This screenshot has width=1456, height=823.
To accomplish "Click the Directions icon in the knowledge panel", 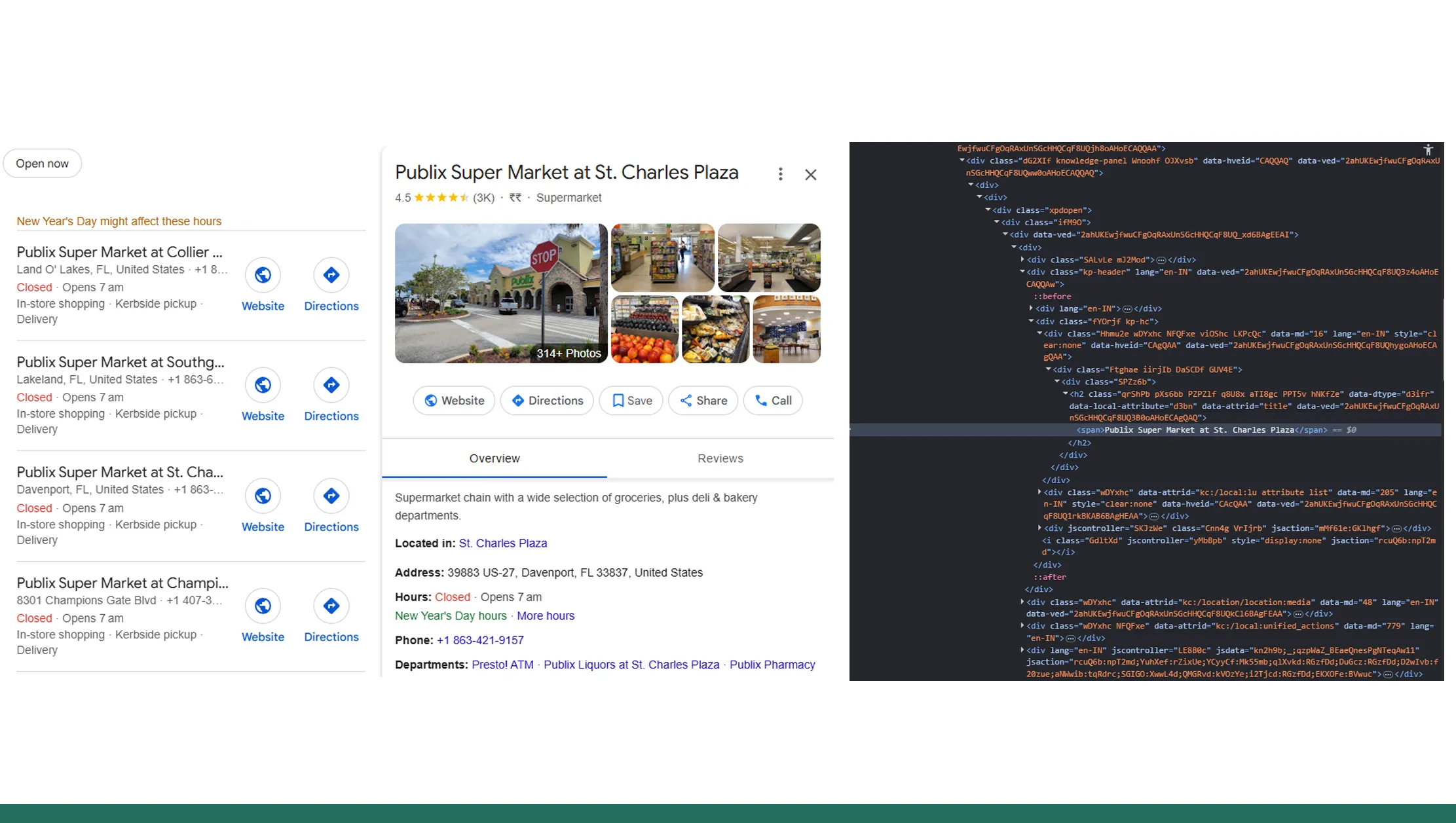I will point(517,400).
